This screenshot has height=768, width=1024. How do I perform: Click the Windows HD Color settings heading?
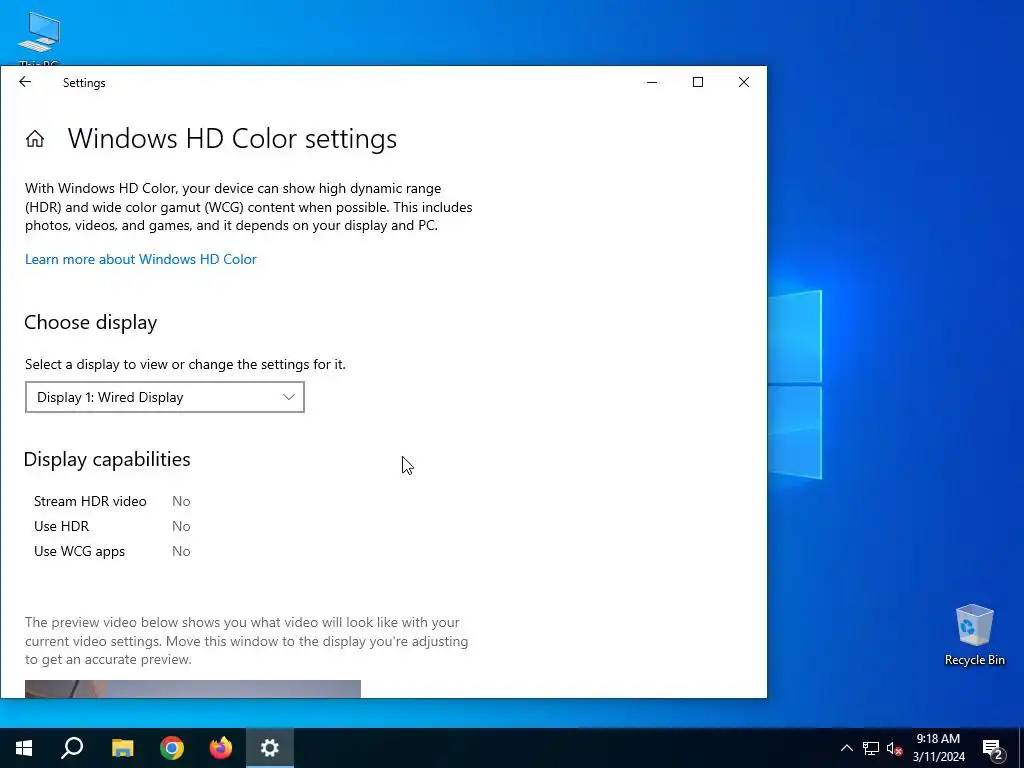[x=232, y=138]
